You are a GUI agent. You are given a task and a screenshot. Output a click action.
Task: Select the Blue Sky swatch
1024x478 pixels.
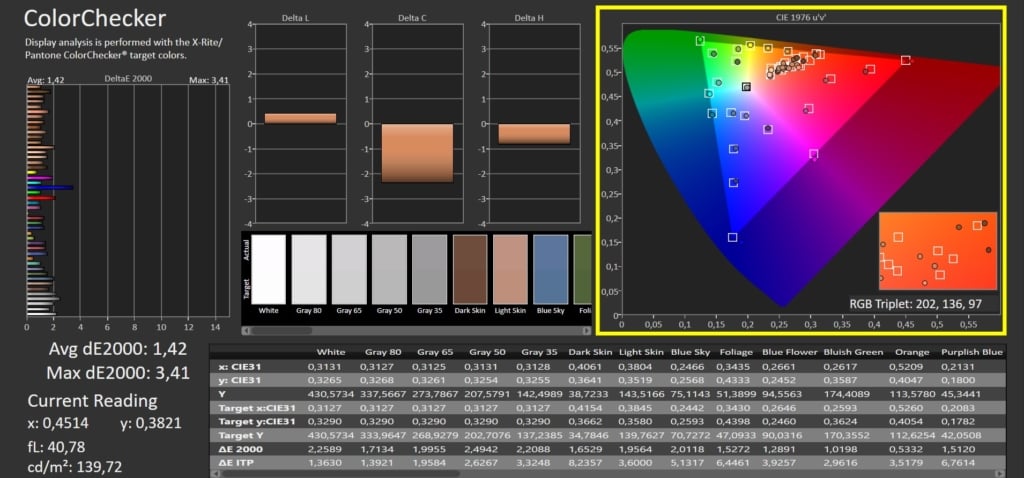[551, 270]
